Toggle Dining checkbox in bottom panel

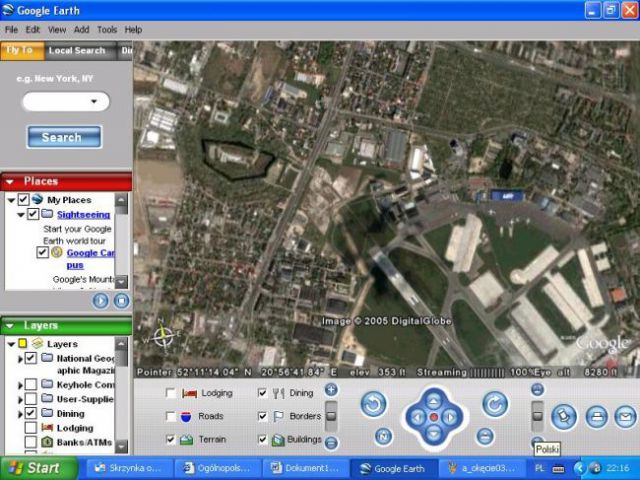point(262,393)
